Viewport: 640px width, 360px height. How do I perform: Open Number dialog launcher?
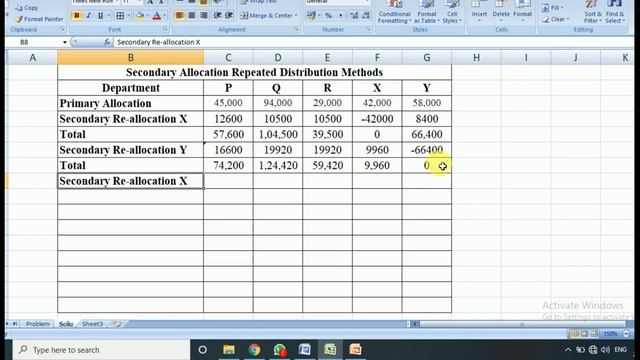click(x=369, y=29)
